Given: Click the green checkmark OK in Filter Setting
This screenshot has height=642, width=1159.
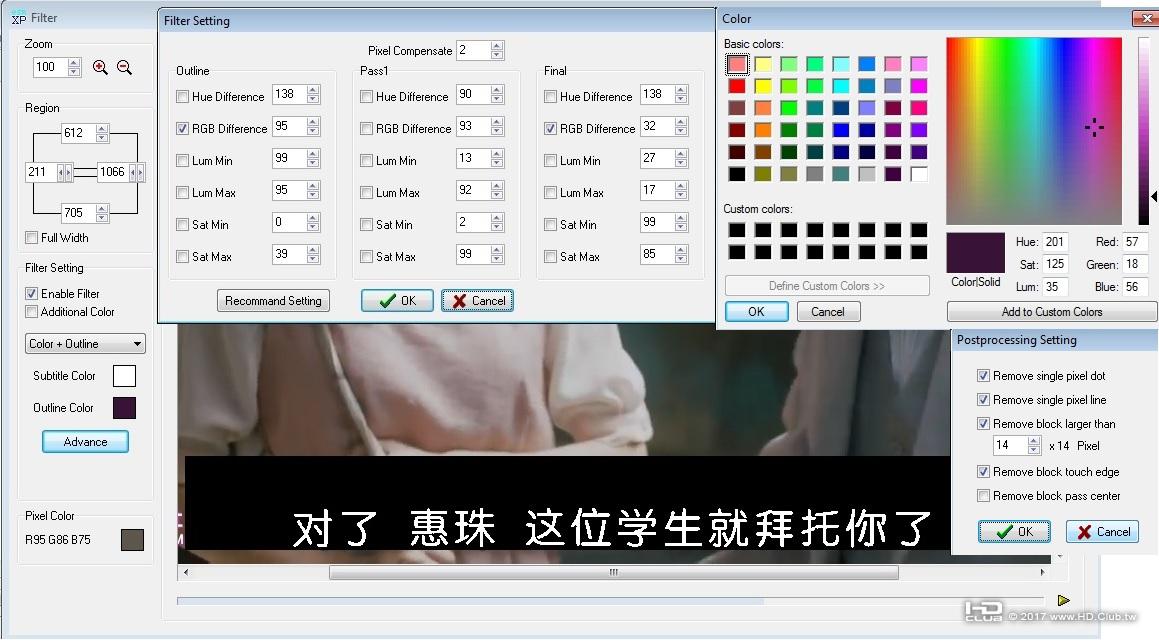Looking at the screenshot, I should click(x=396, y=300).
